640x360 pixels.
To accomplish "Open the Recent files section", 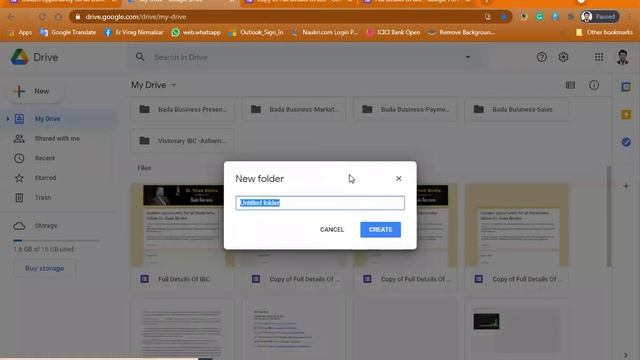I will click(45, 158).
